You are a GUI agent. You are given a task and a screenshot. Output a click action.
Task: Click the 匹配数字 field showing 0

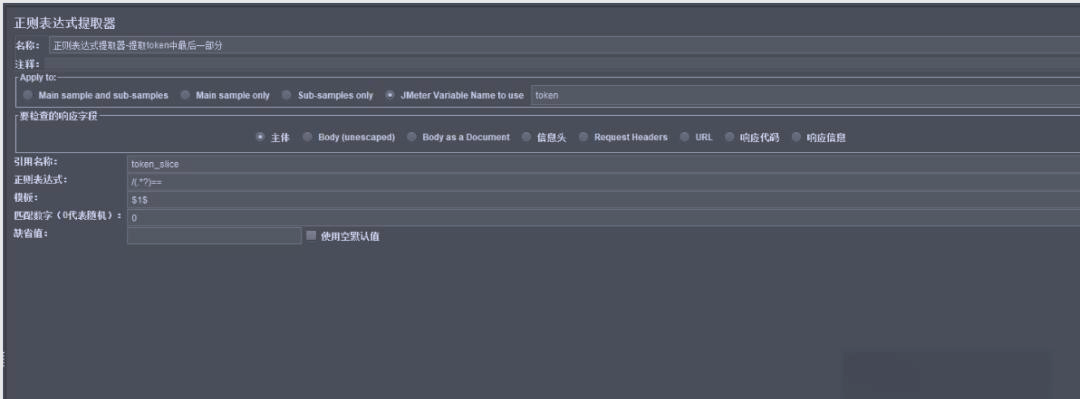pos(603,218)
